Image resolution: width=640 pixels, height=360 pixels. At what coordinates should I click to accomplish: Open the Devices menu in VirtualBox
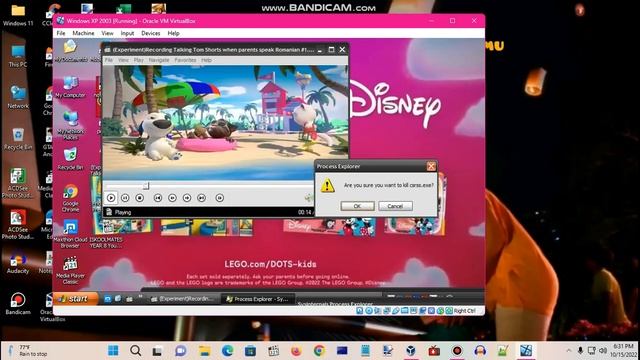point(151,33)
